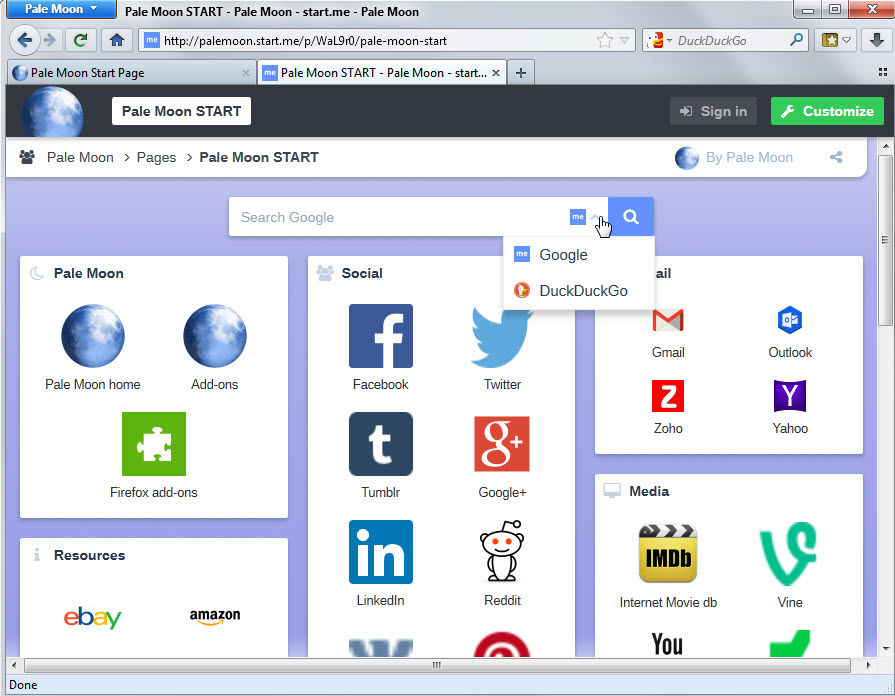Focus the Search Google input field

click(400, 217)
